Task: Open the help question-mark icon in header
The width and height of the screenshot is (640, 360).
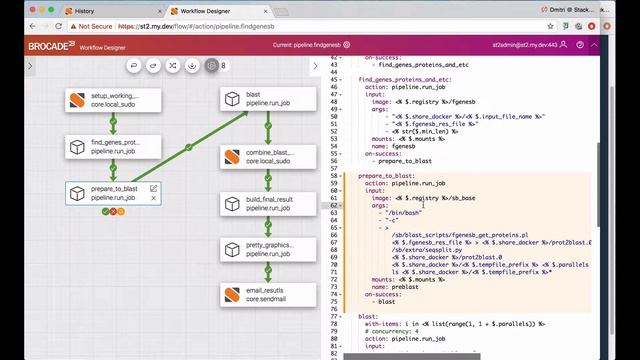Action: 580,45
